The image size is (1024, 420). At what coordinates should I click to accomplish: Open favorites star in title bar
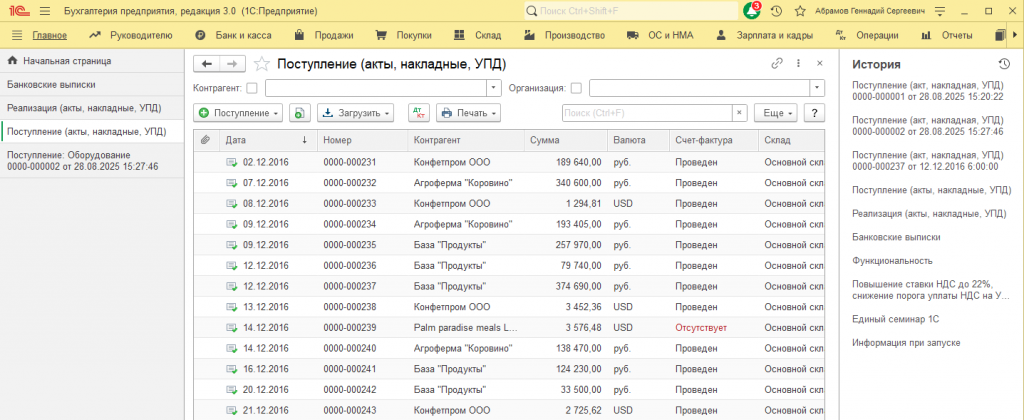coord(799,11)
